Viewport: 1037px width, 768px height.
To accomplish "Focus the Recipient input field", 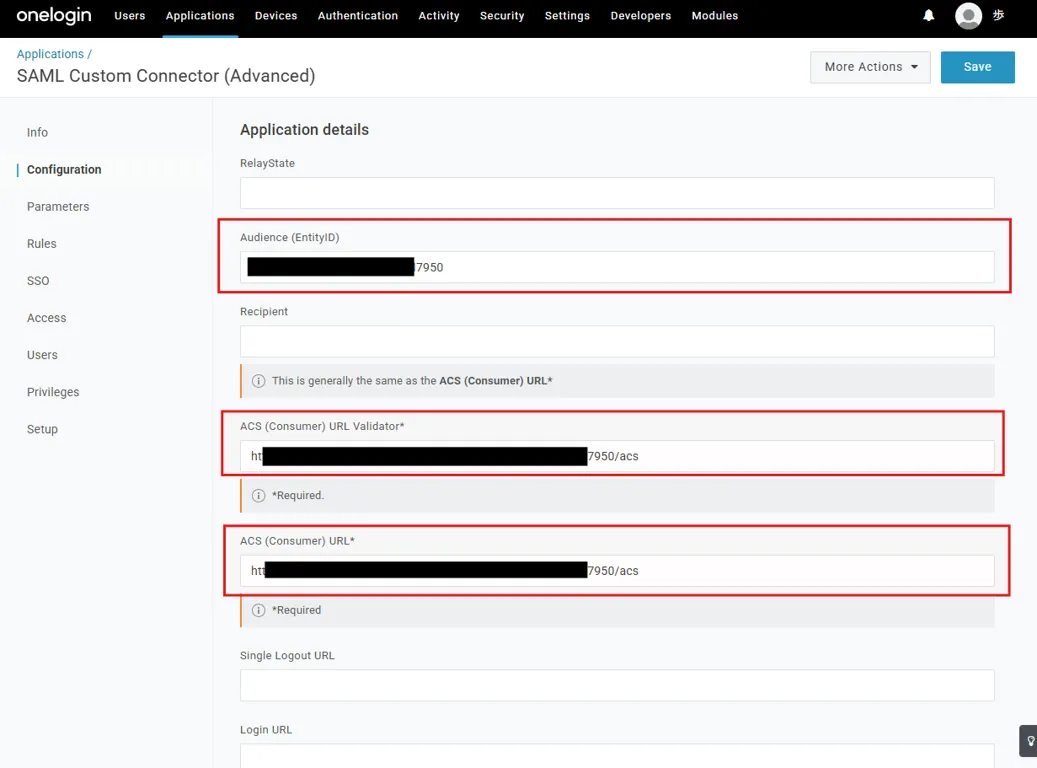I will (617, 341).
